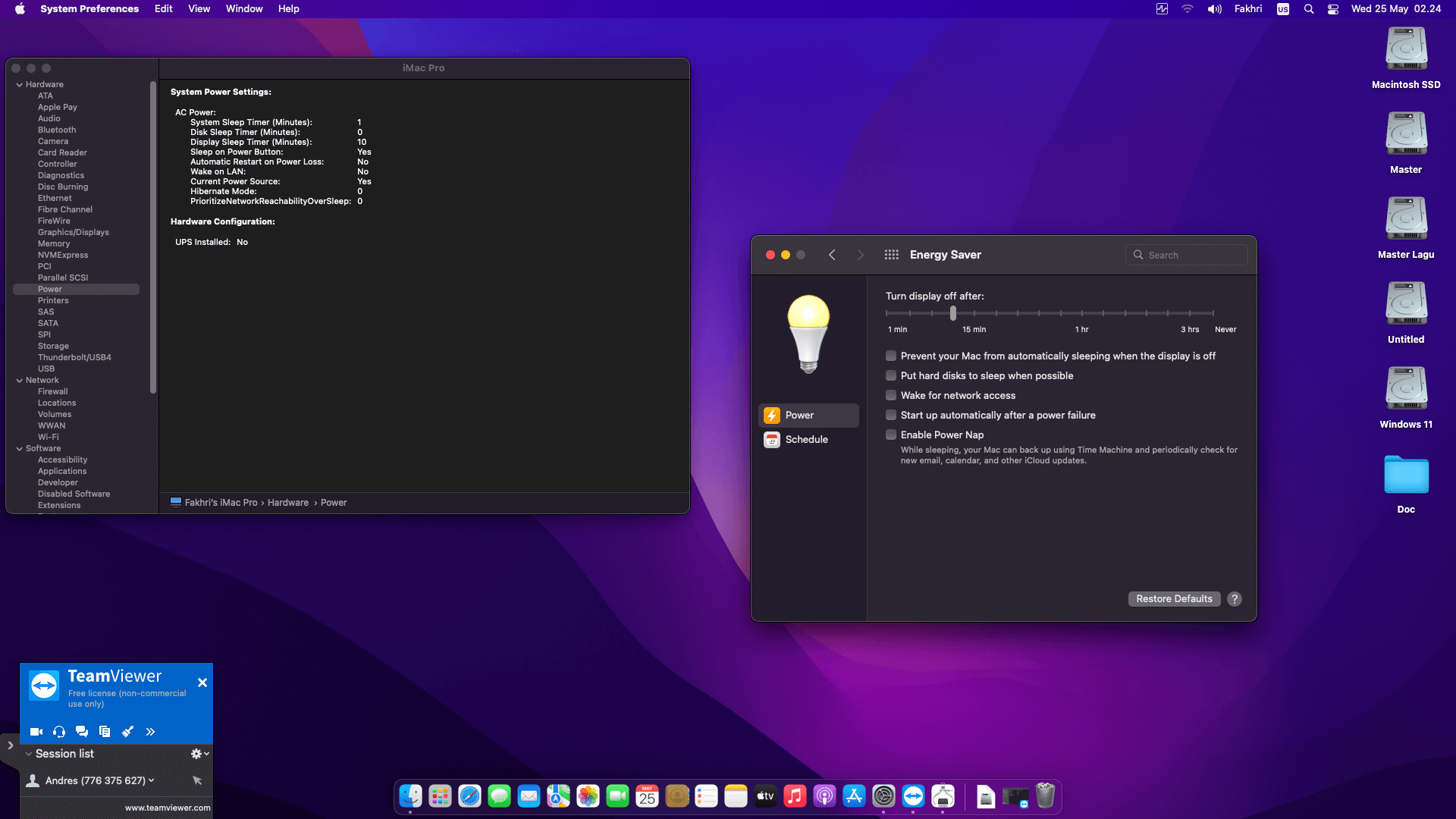Select the Macintosh SSD drive on desktop

click(x=1406, y=58)
